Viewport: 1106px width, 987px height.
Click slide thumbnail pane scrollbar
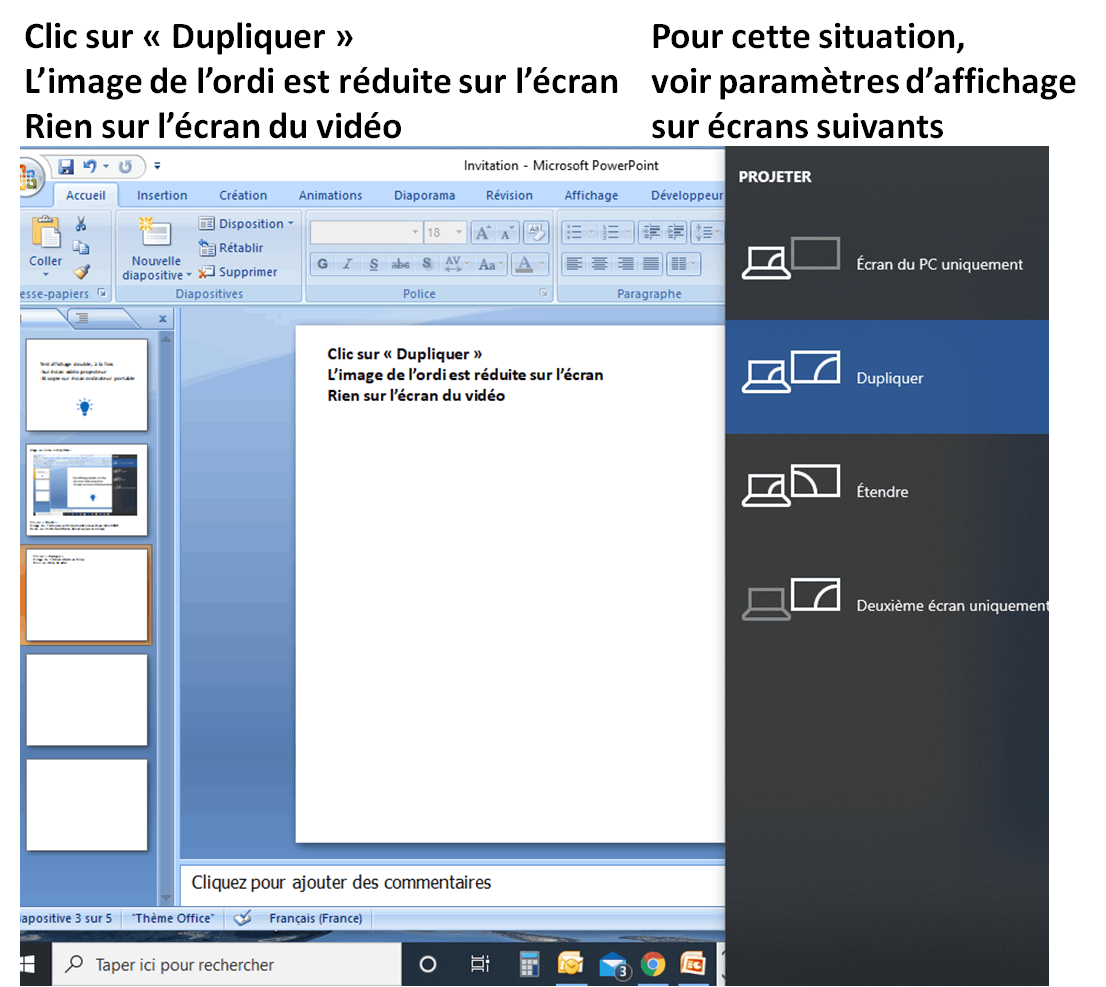click(x=166, y=619)
